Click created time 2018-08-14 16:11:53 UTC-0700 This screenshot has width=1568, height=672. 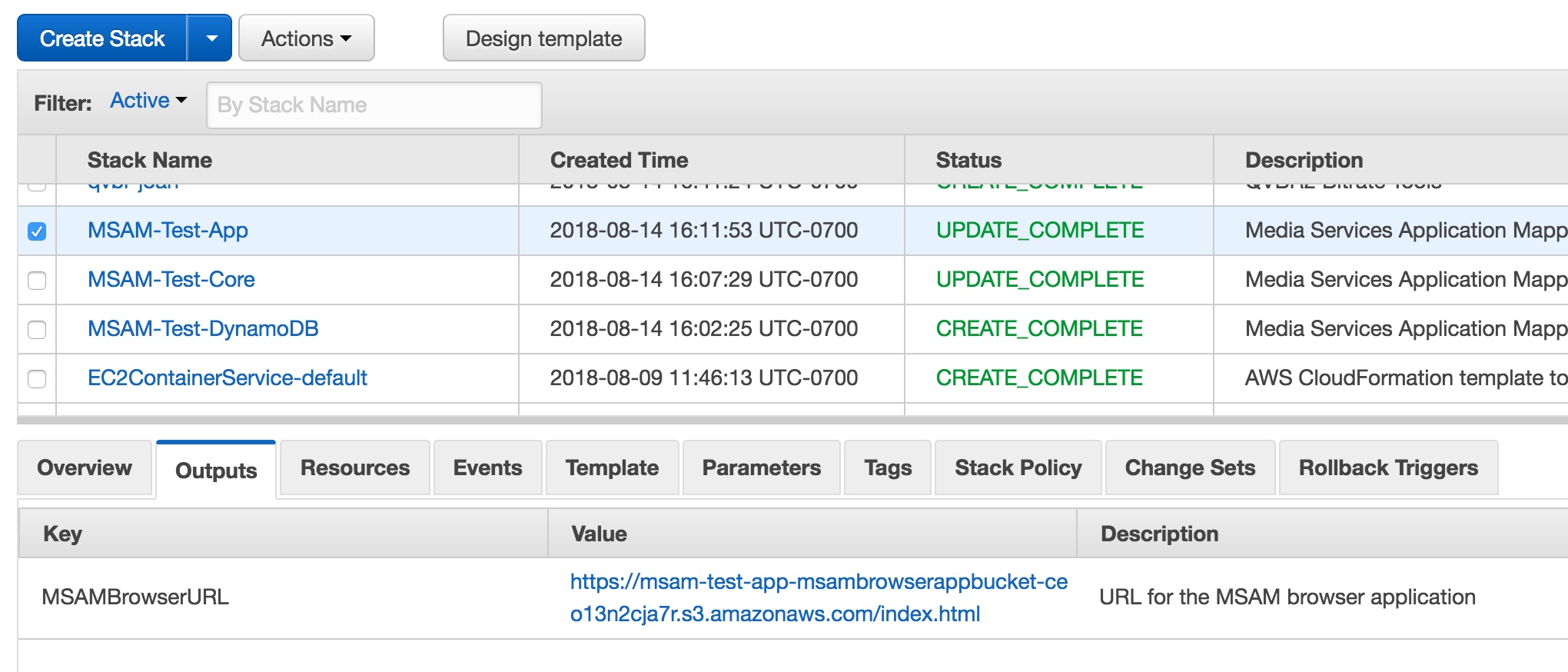(x=704, y=230)
